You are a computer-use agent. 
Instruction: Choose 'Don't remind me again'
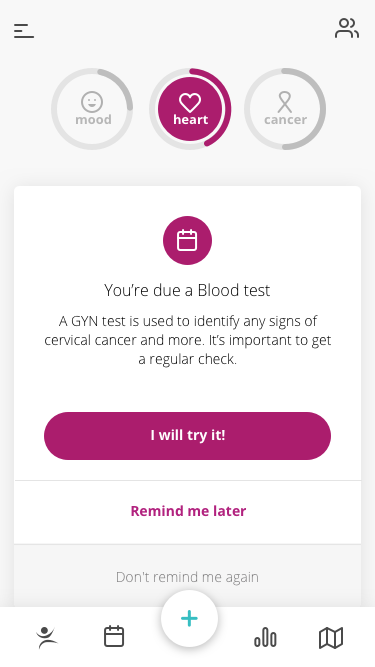188,577
